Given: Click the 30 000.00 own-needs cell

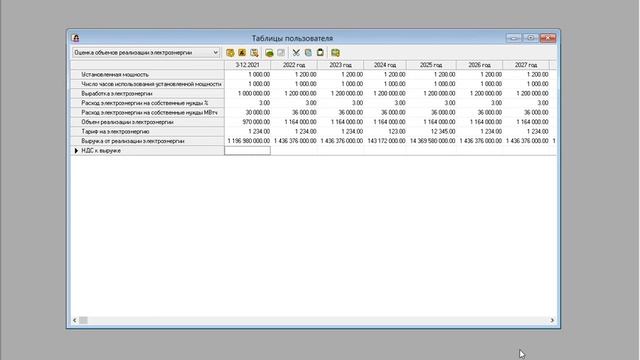Looking at the screenshot, I should 247,113.
